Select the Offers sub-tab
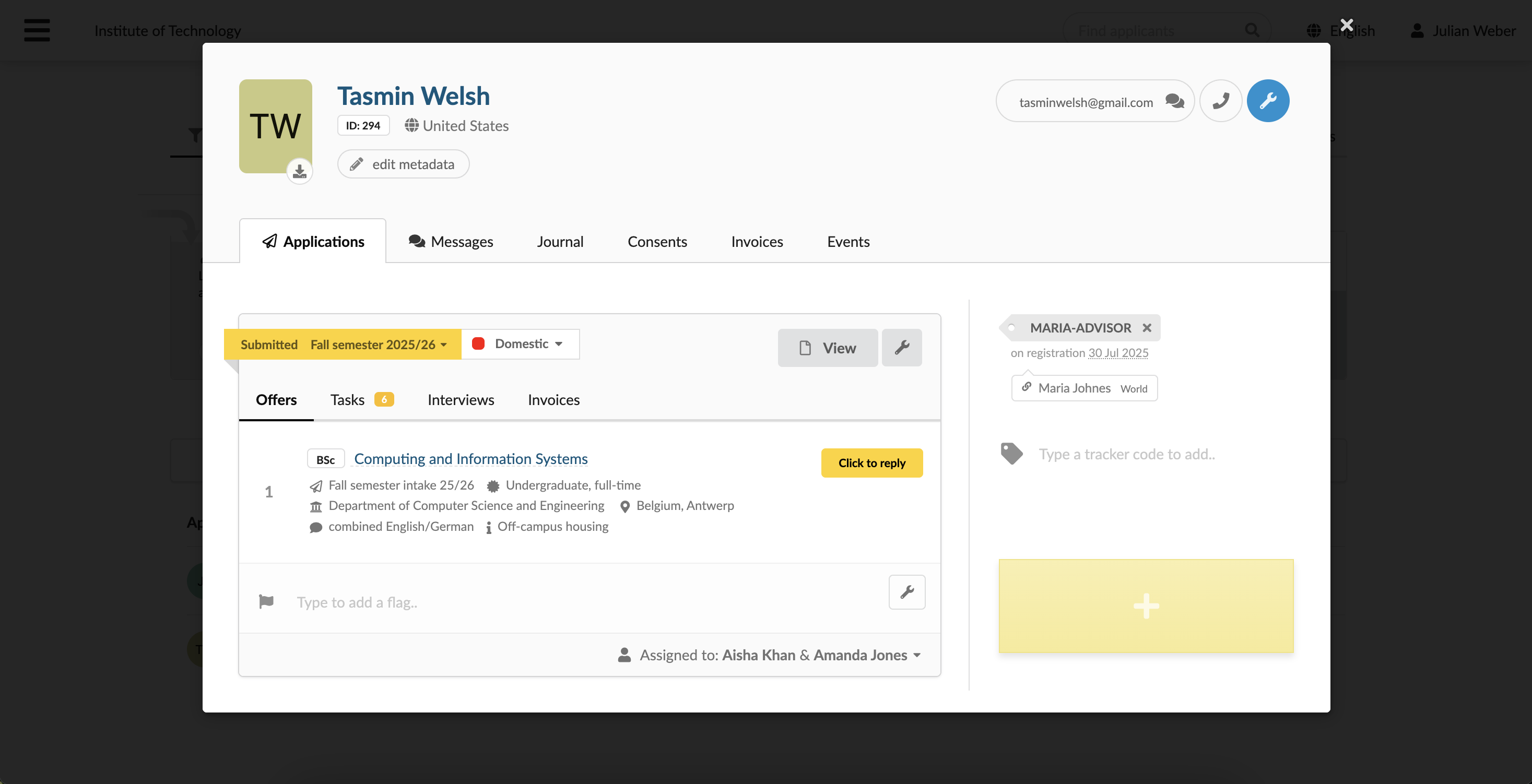 pos(276,399)
